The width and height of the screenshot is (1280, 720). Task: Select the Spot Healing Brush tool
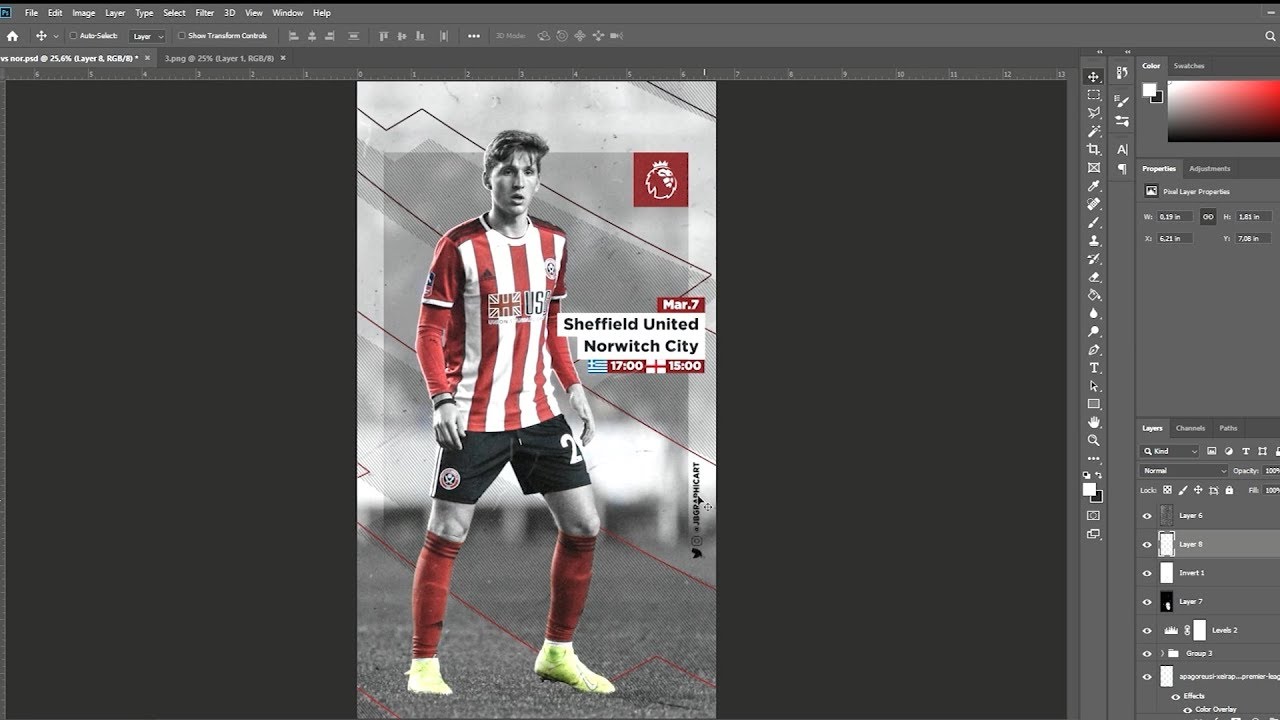[1094, 204]
